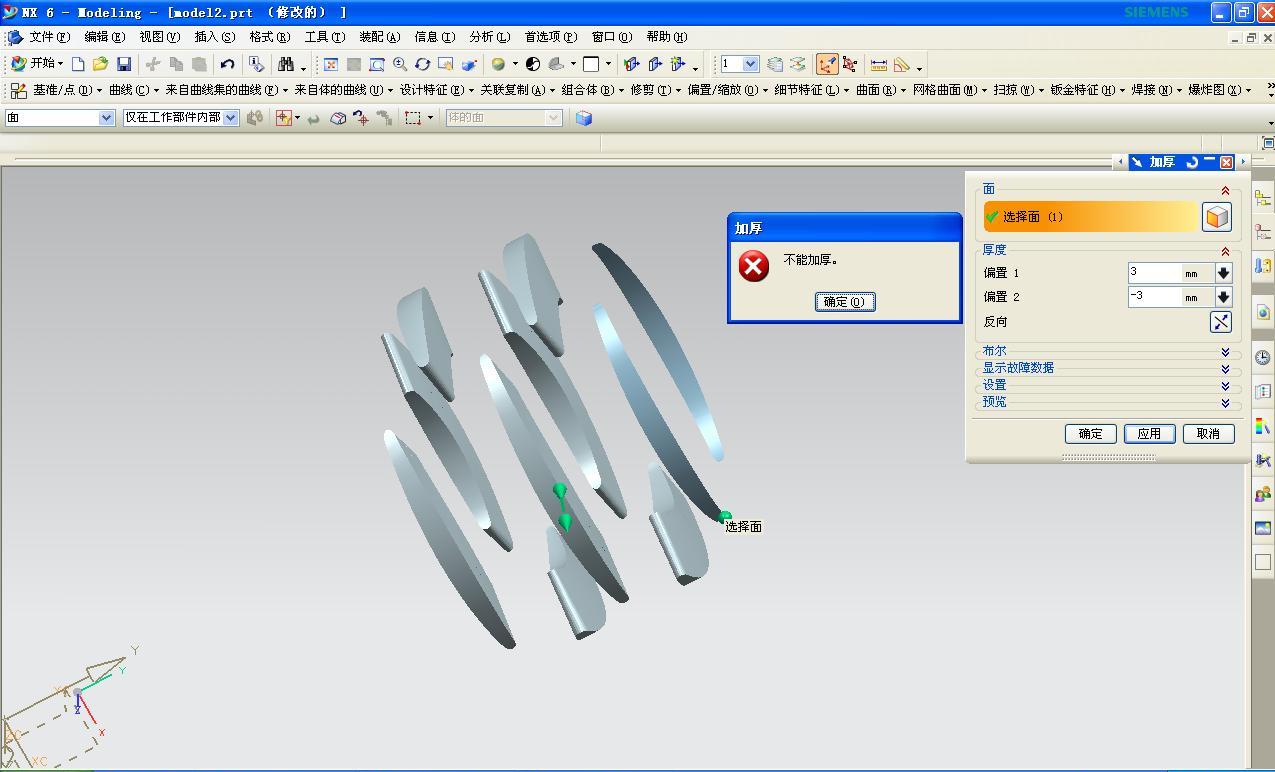Open the 偏置 2 value options arrow
The height and width of the screenshot is (772, 1275).
click(x=1223, y=297)
